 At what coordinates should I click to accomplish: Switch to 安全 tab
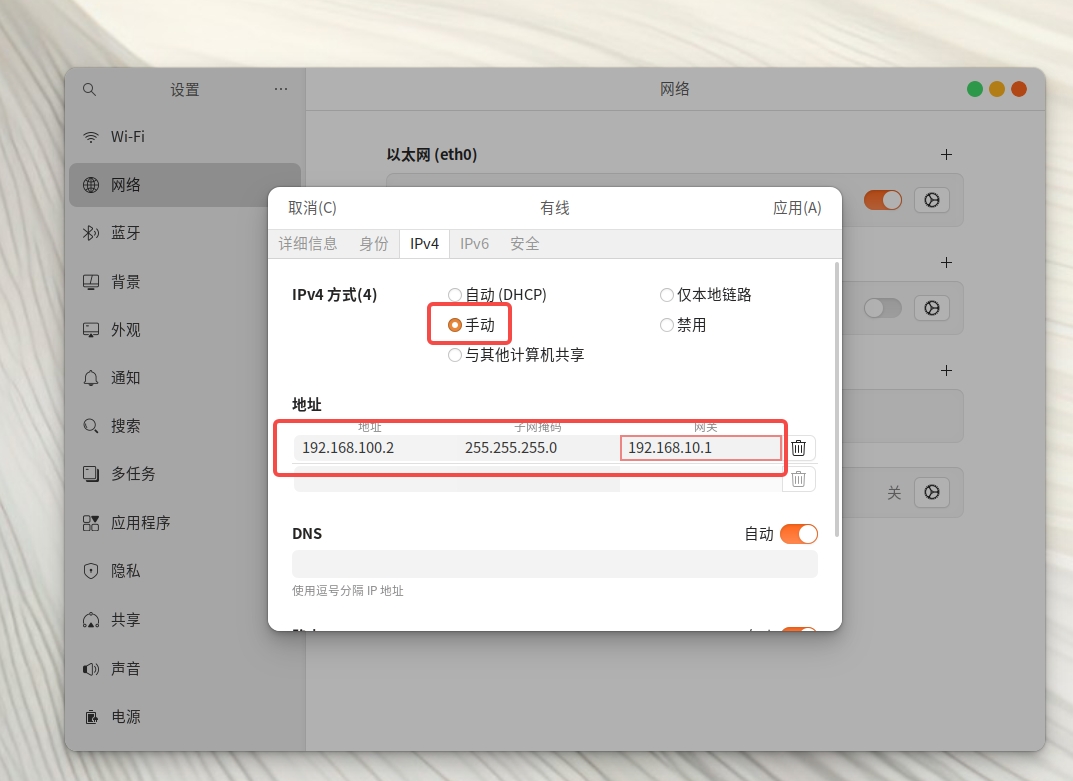525,244
